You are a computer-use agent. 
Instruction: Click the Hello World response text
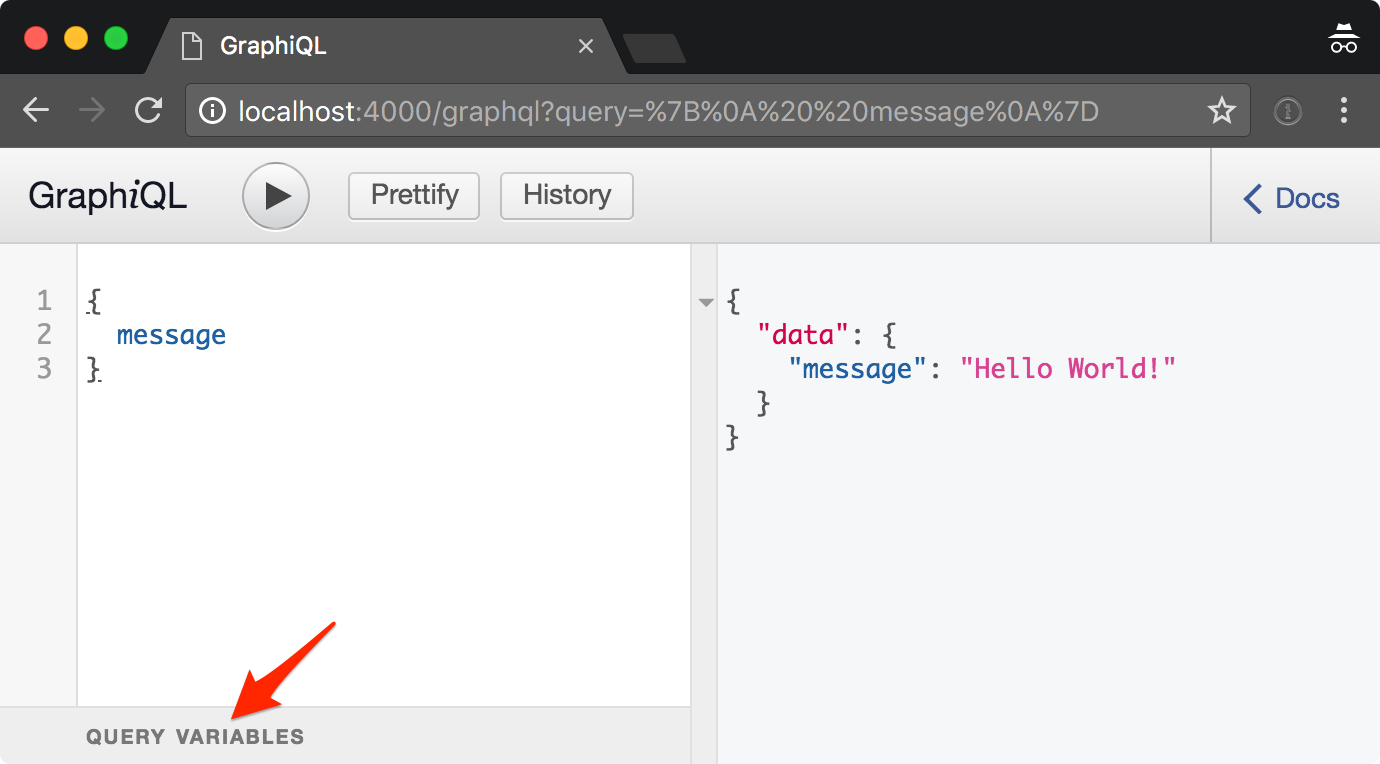point(1069,368)
